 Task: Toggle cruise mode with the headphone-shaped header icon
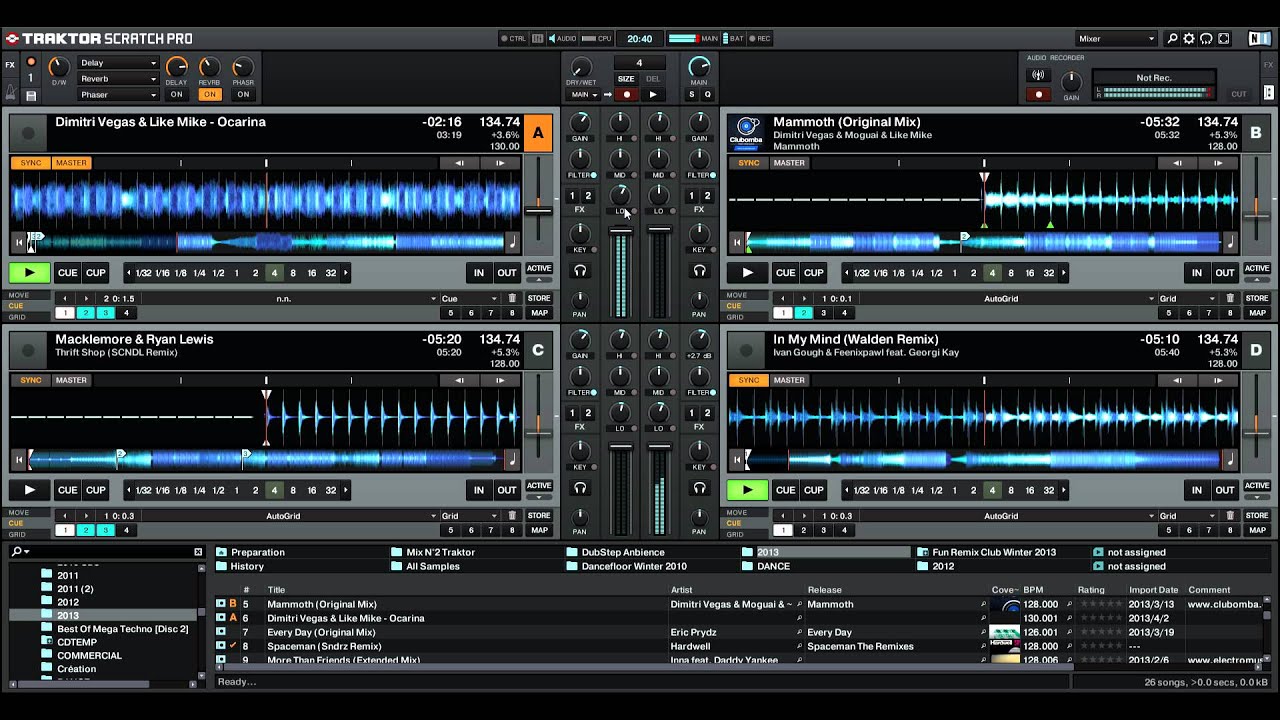pos(1206,39)
